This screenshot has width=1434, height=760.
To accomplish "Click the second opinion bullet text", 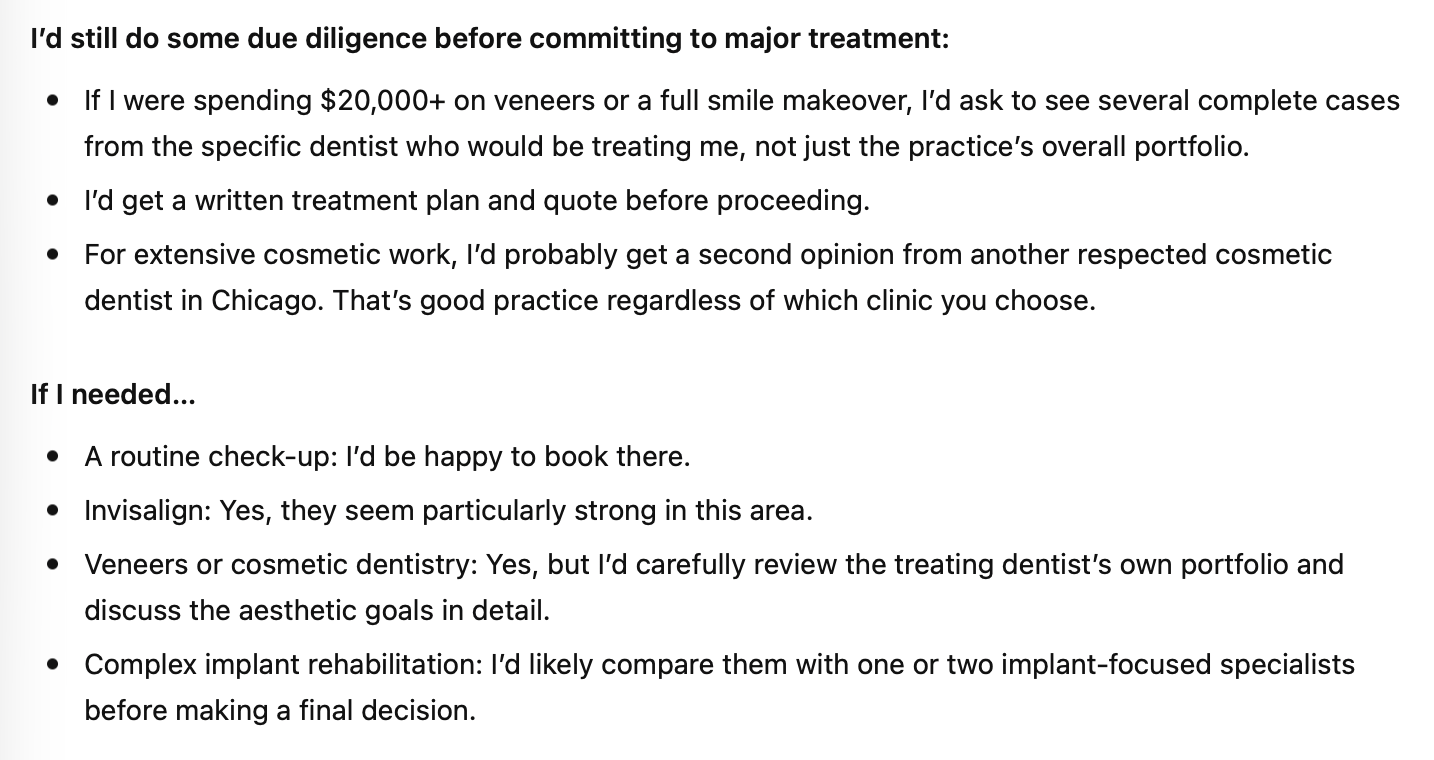I will 708,277.
